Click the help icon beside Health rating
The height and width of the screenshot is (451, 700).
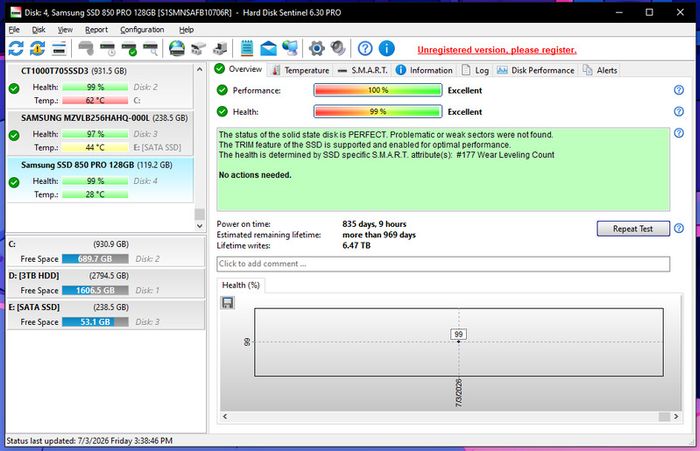(679, 111)
